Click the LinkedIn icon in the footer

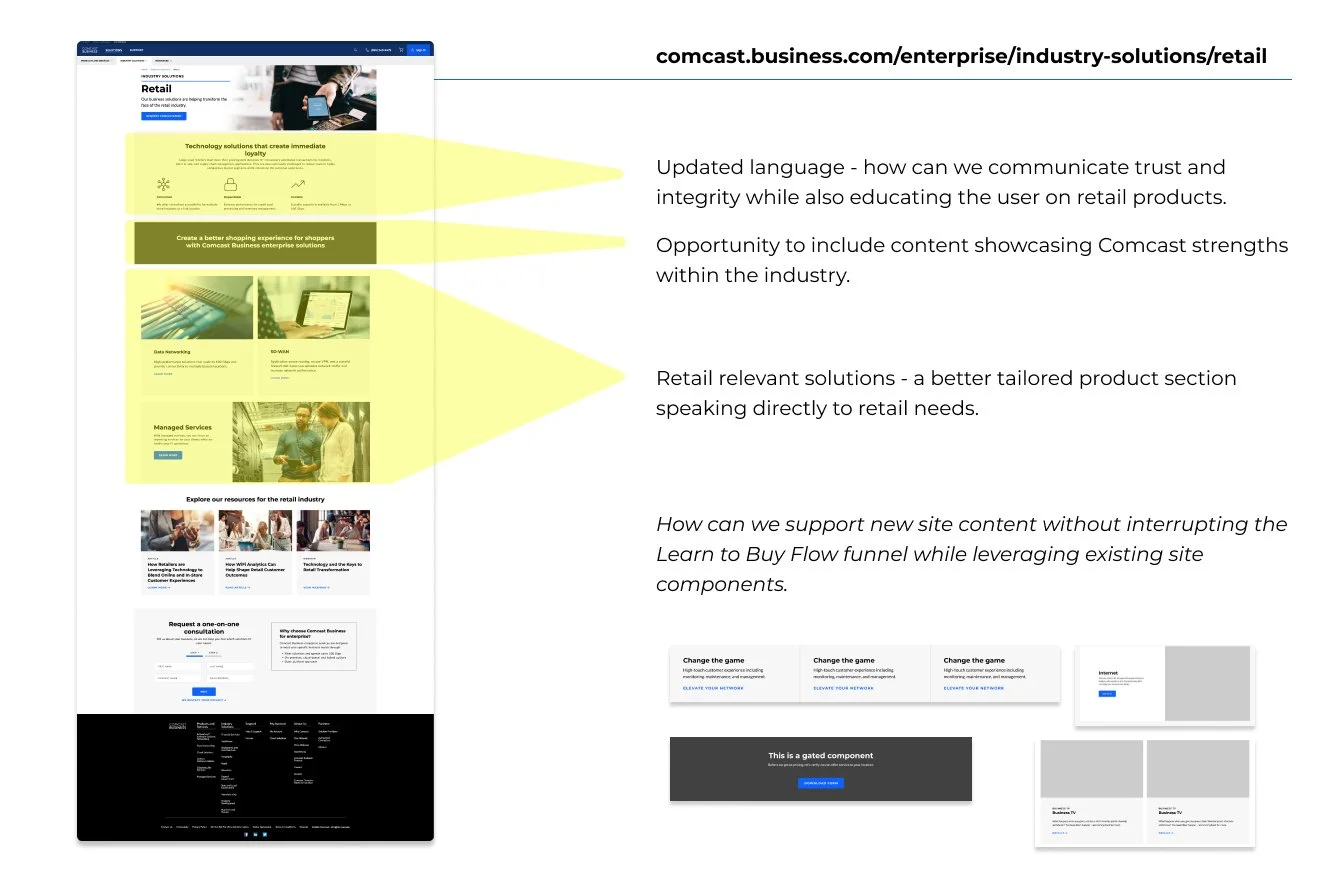[x=255, y=834]
